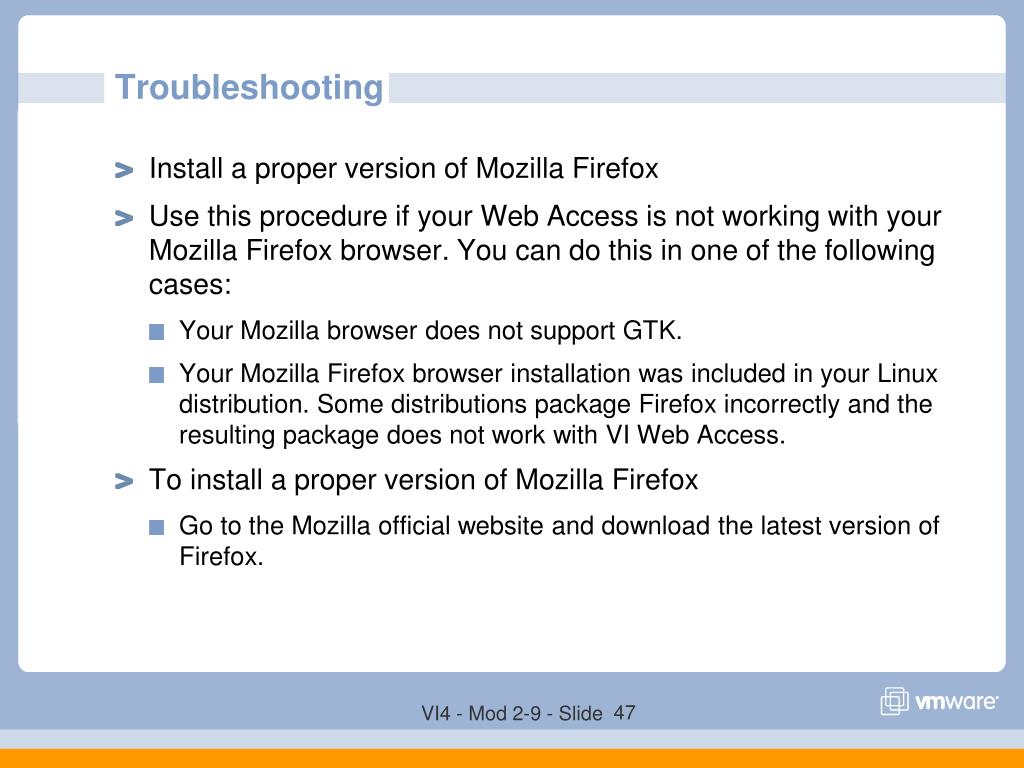This screenshot has height=768, width=1024.
Task: Click the slide number 47 in footer
Action: tap(624, 712)
